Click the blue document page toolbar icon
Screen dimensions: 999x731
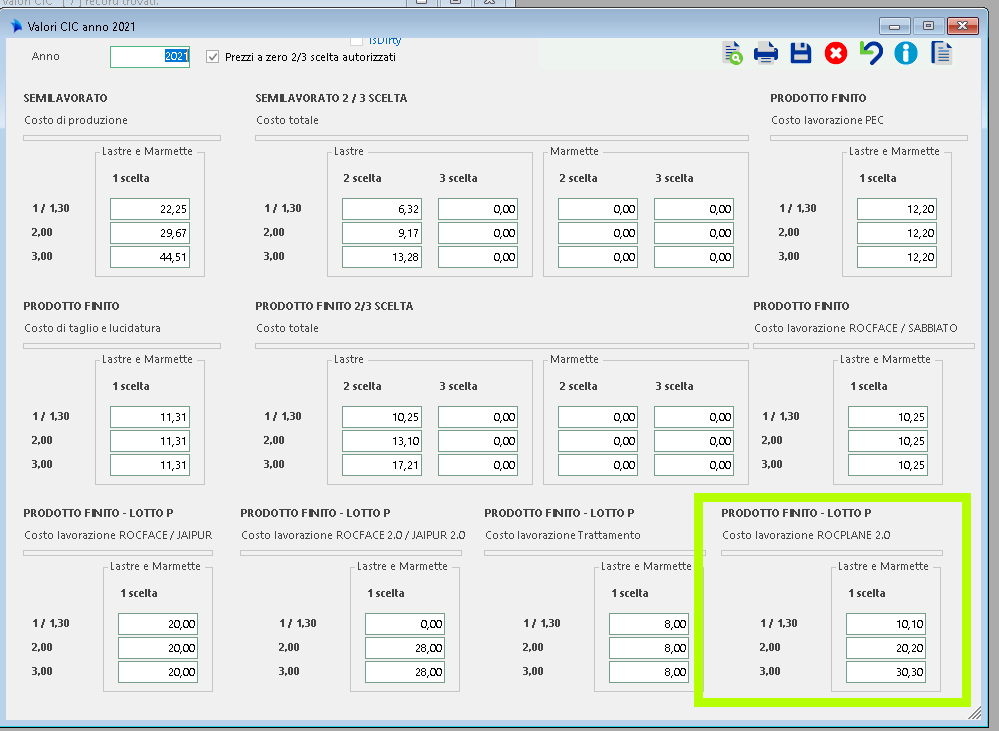[941, 53]
